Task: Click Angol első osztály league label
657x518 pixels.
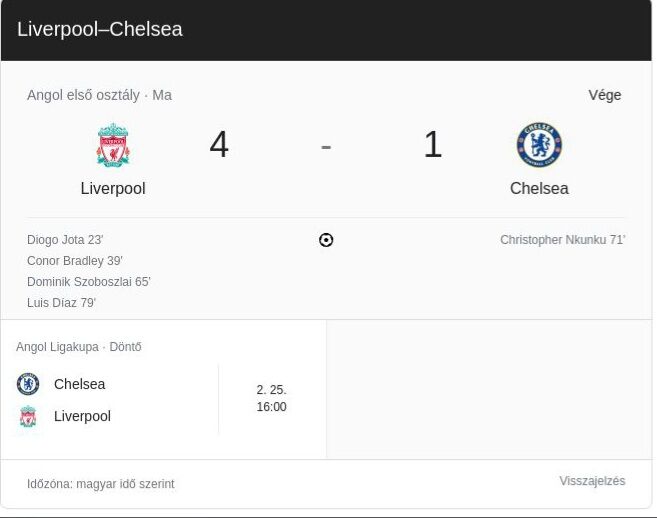Action: (83, 95)
